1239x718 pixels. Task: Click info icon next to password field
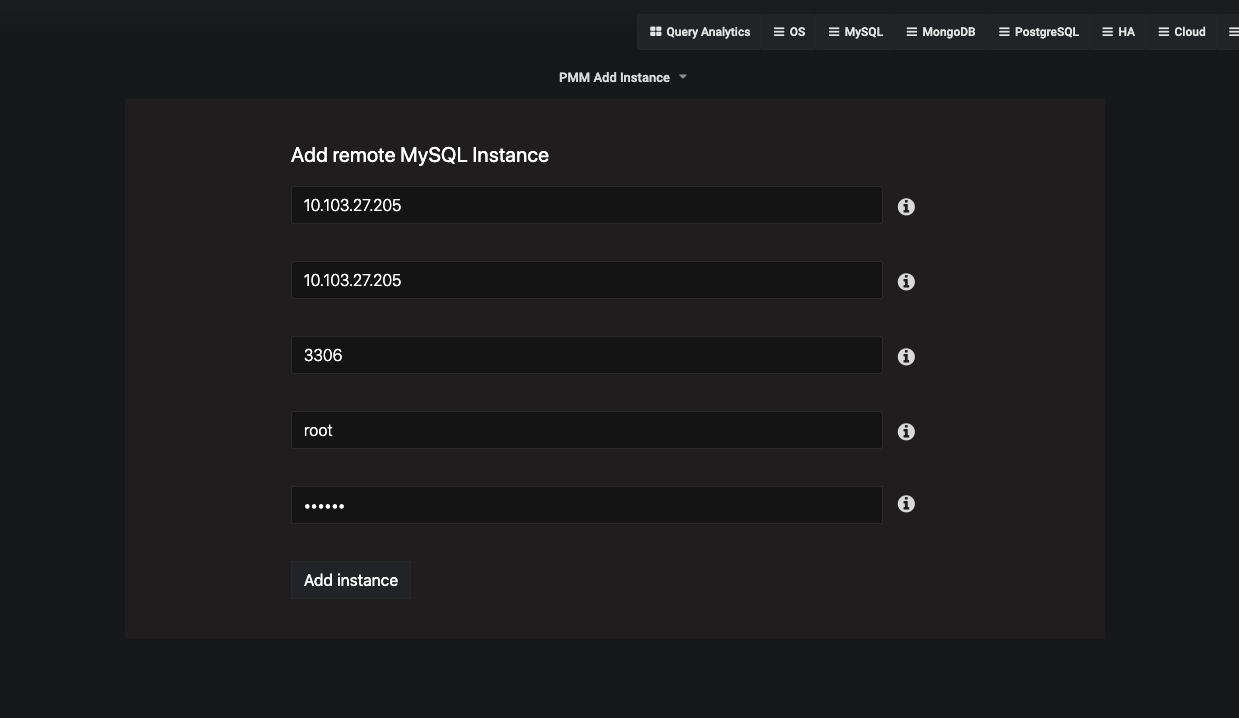coord(906,504)
